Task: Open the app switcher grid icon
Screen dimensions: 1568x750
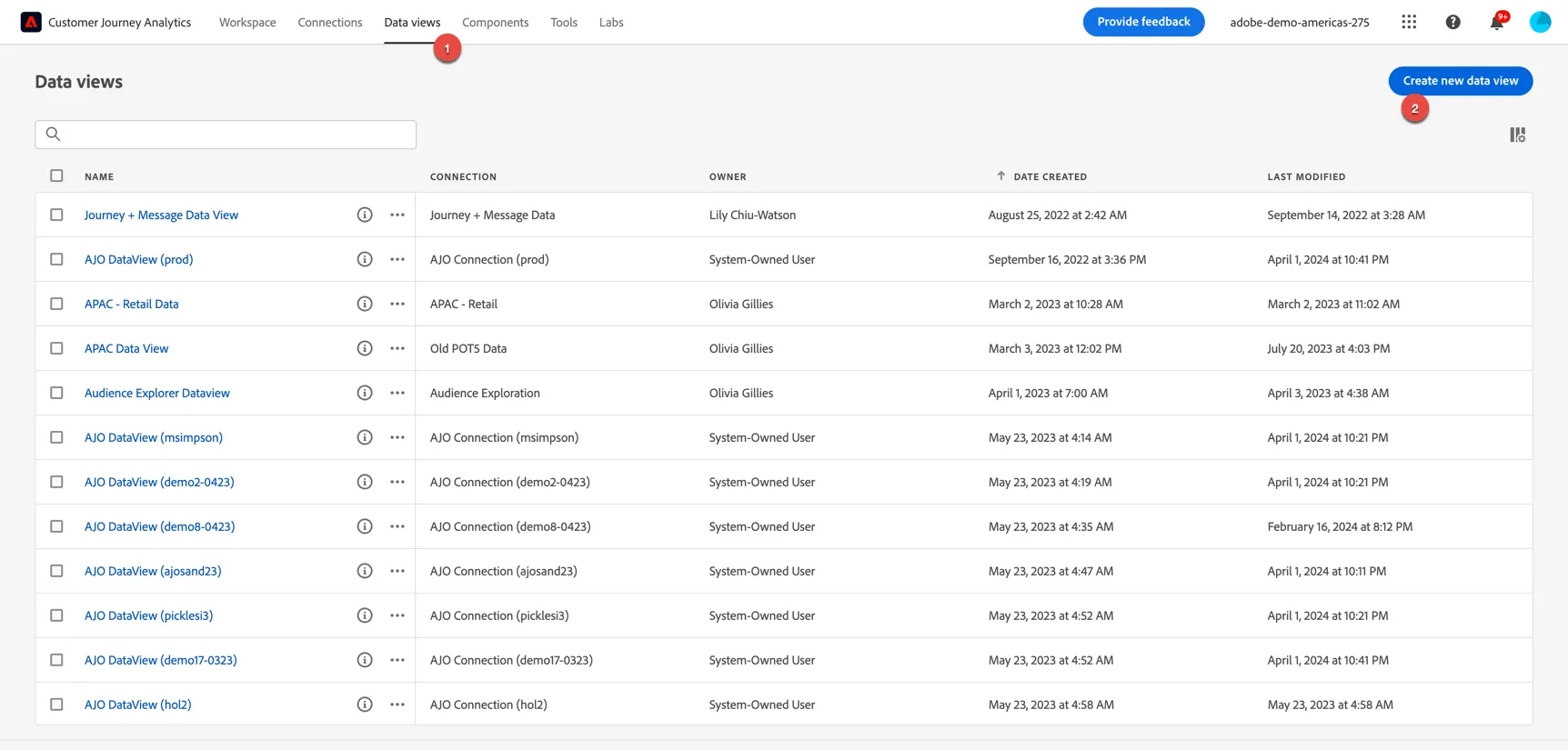Action: coord(1409,22)
